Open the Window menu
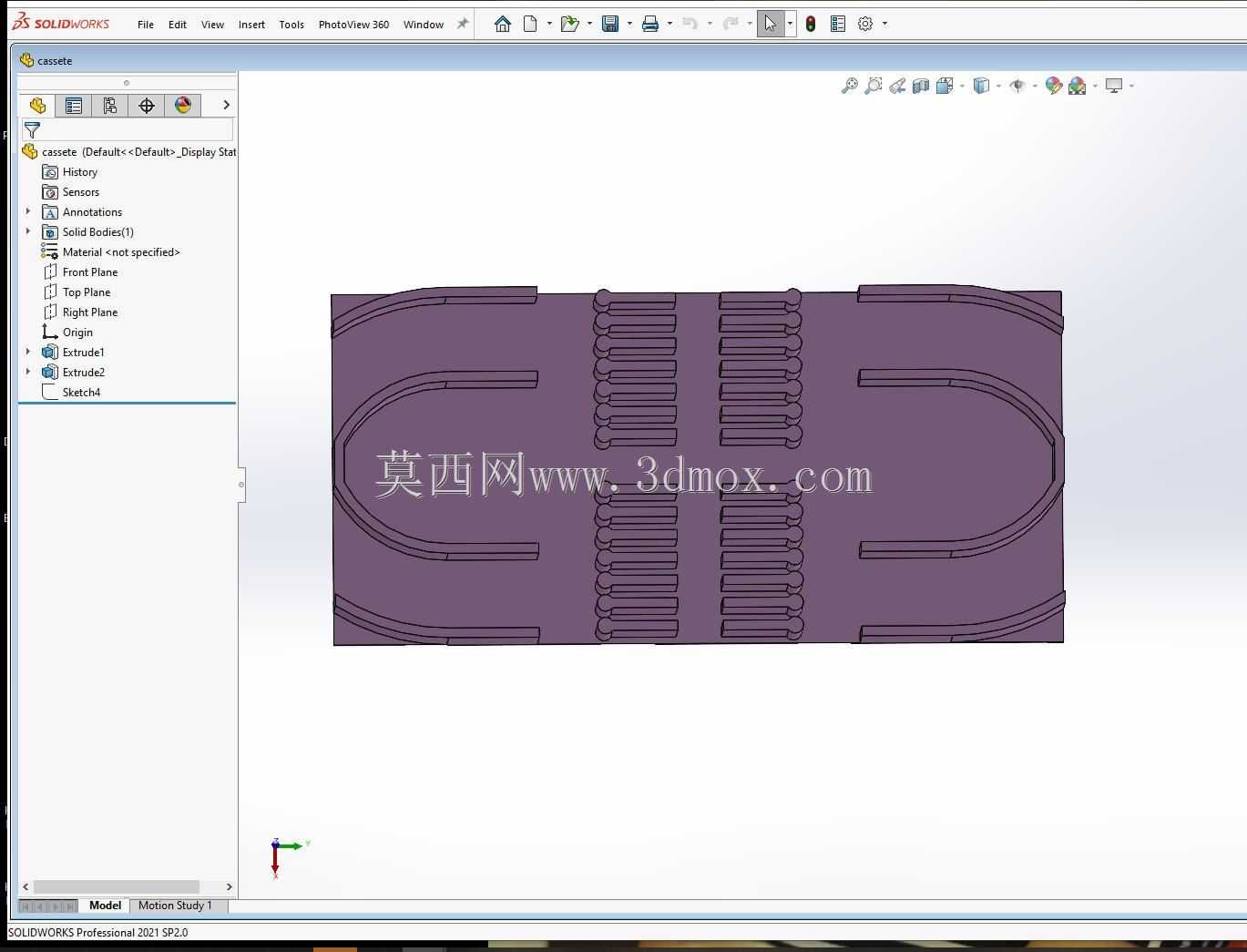 [x=424, y=25]
